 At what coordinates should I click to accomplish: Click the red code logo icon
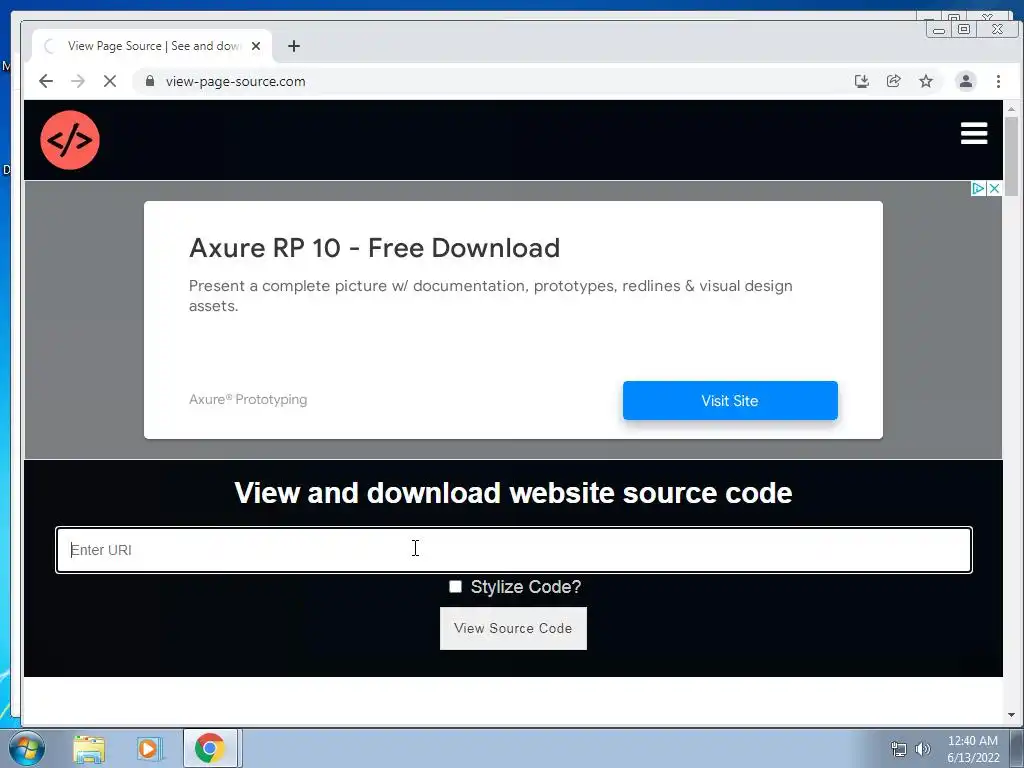click(x=70, y=140)
